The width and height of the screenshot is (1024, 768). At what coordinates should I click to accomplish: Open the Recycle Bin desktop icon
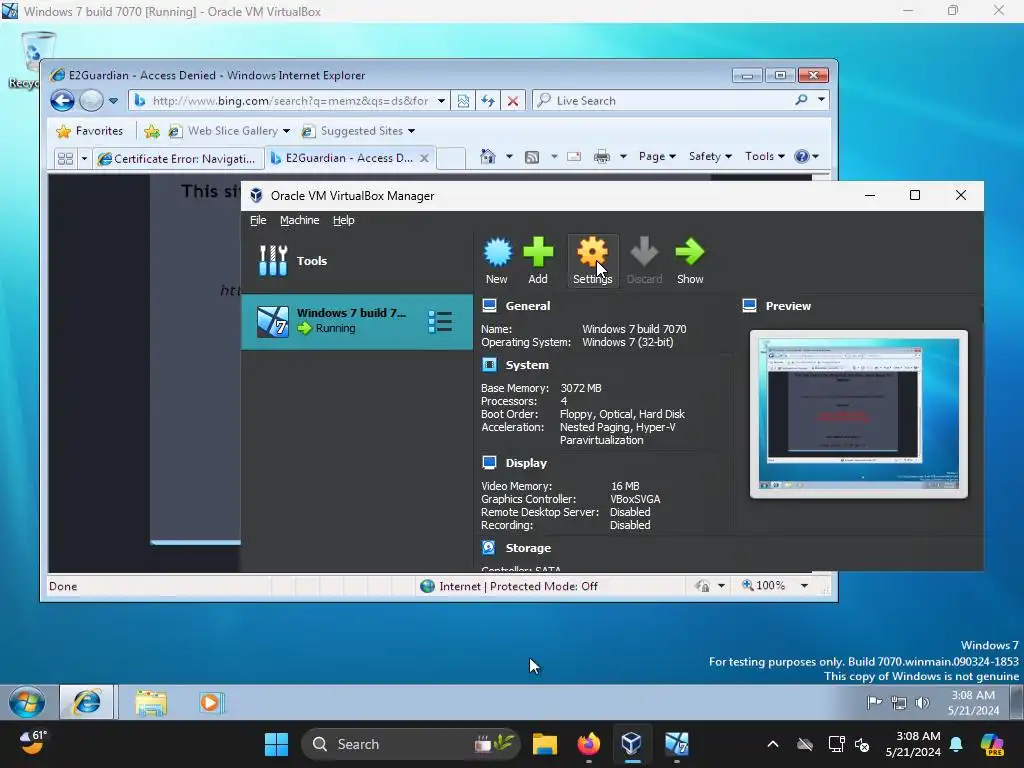coord(34,61)
